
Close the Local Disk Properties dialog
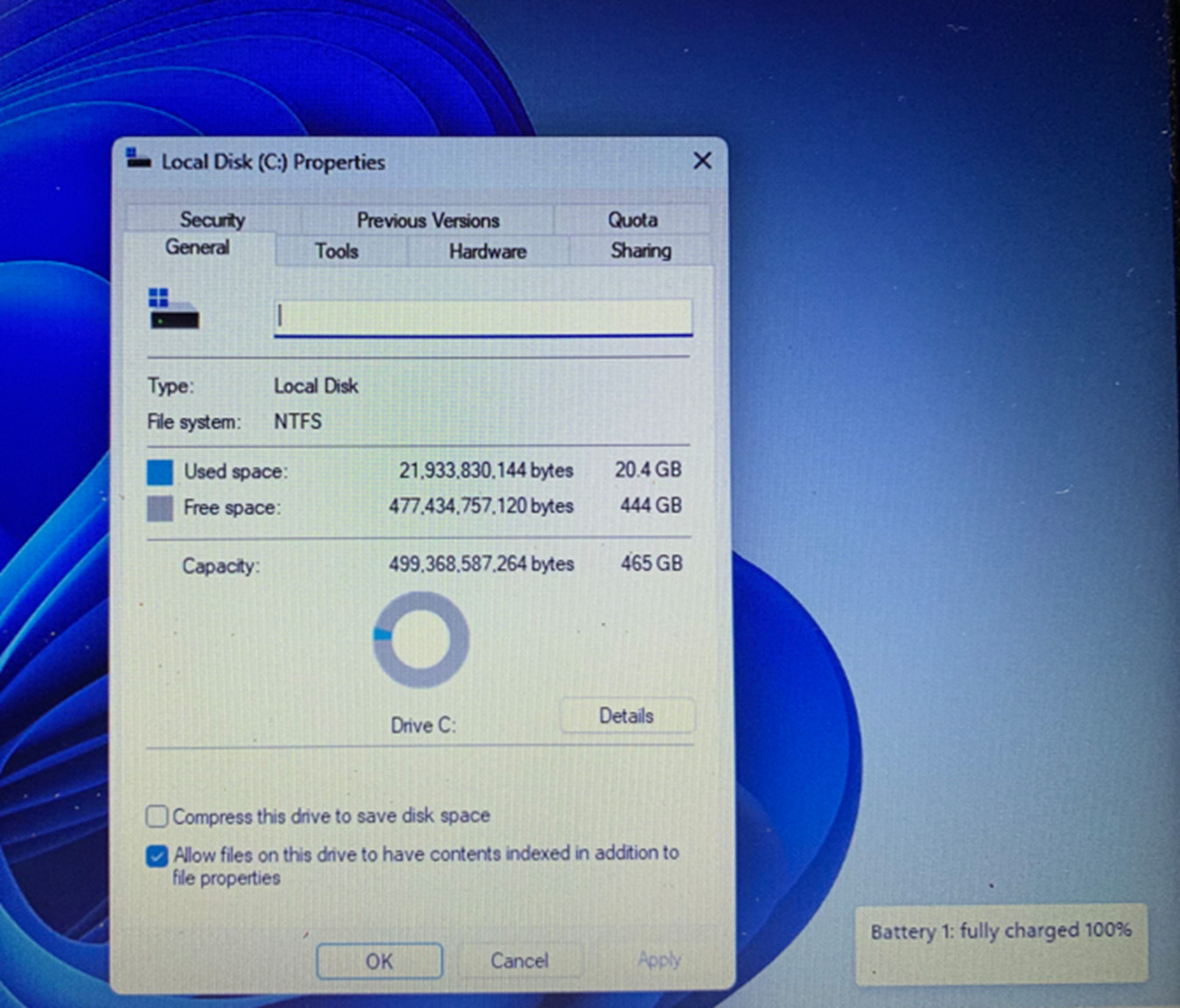702,161
